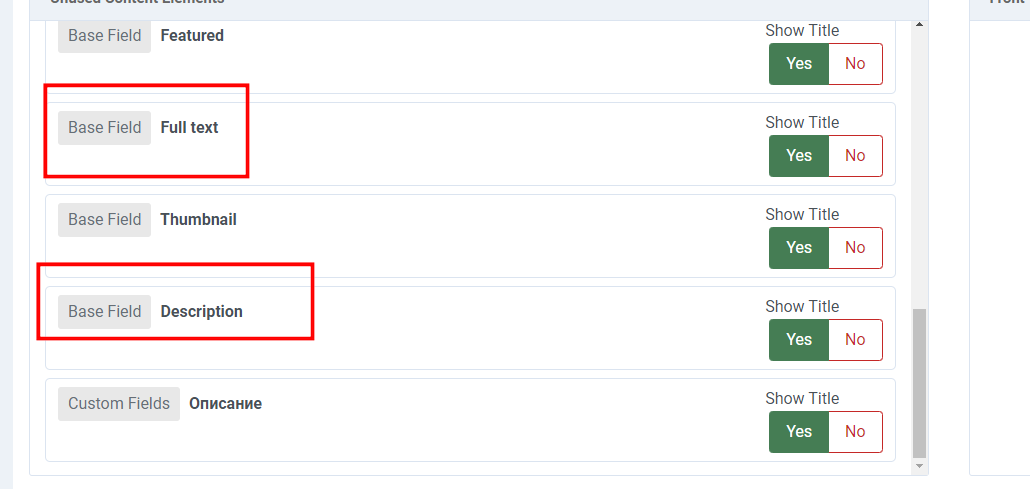Turn off Show Title for Description

coord(855,340)
